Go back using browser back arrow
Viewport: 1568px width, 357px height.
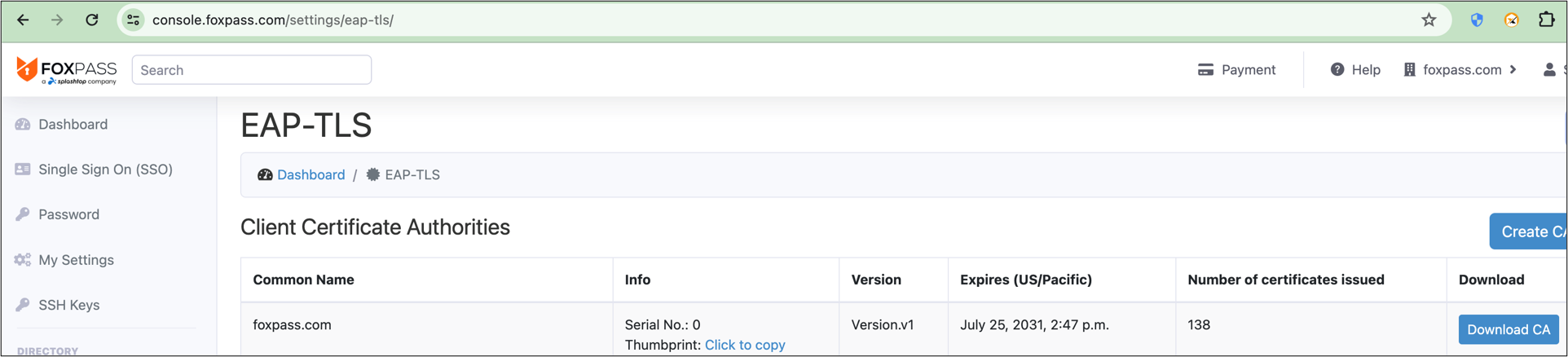[23, 20]
